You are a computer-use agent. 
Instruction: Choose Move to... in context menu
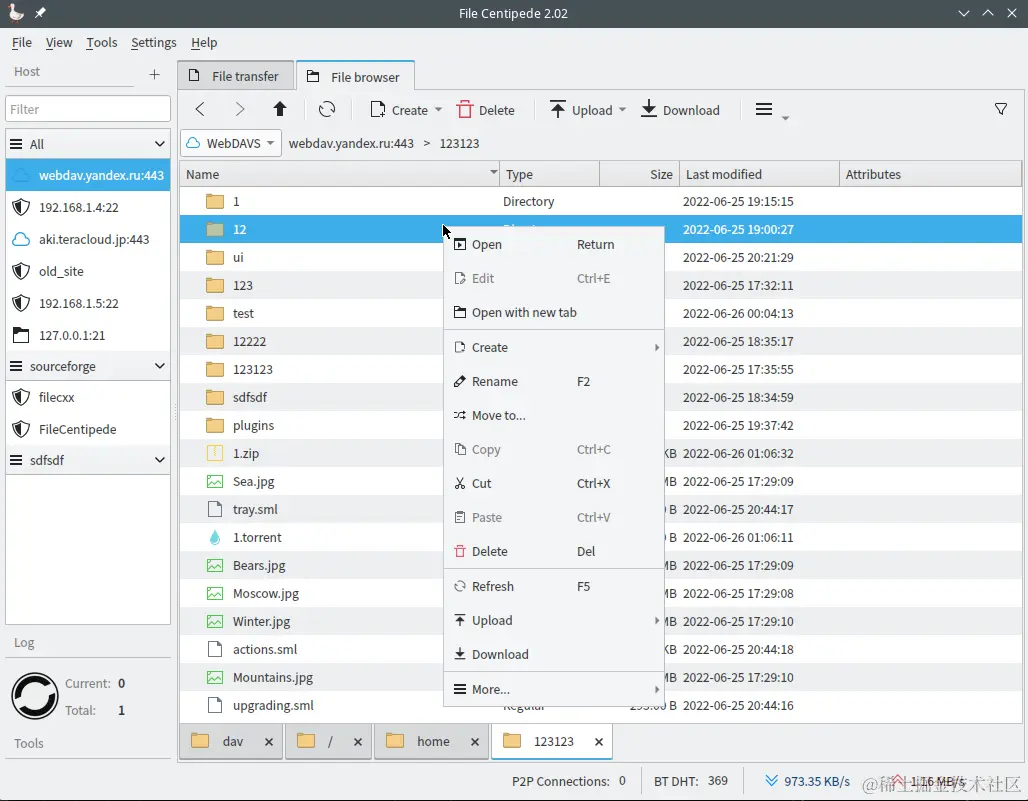pos(554,416)
